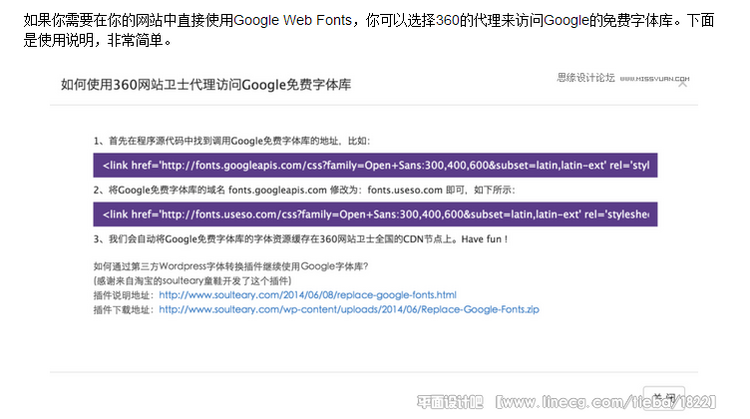Click the question 如何通过第三方Wordpress字体转换插件
The image size is (750, 419).
click(231, 266)
